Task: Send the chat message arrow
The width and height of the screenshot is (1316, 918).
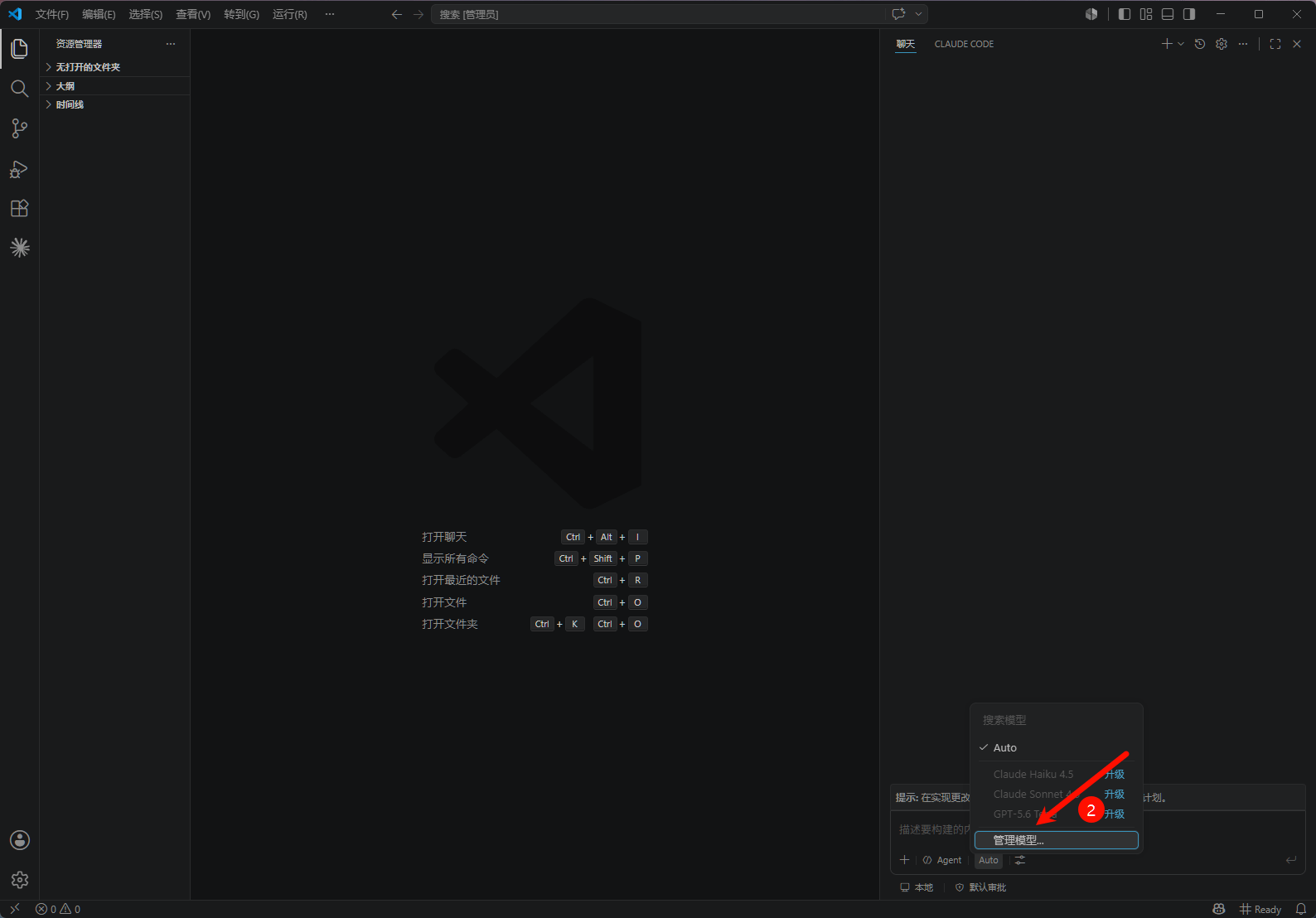Action: (x=1291, y=860)
